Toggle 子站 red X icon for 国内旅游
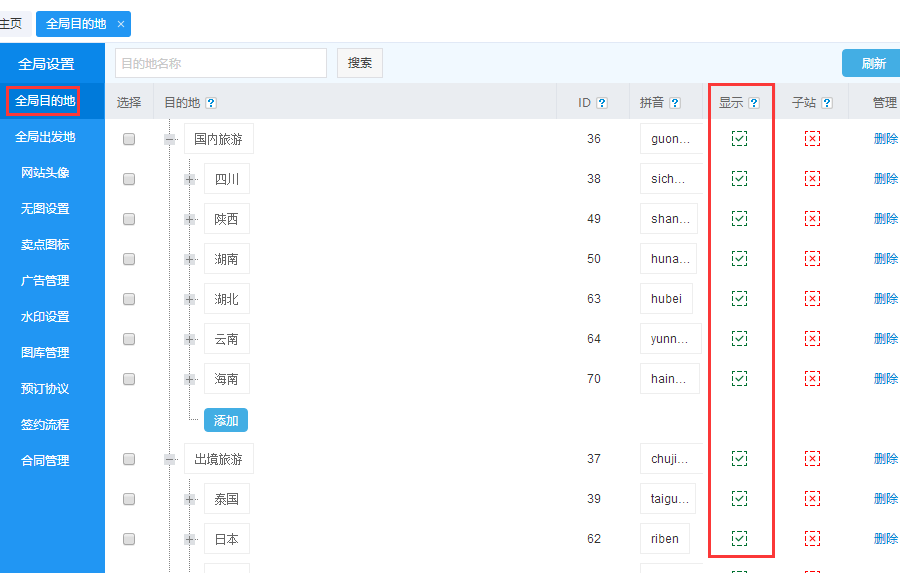The width and height of the screenshot is (900, 573). (812, 138)
